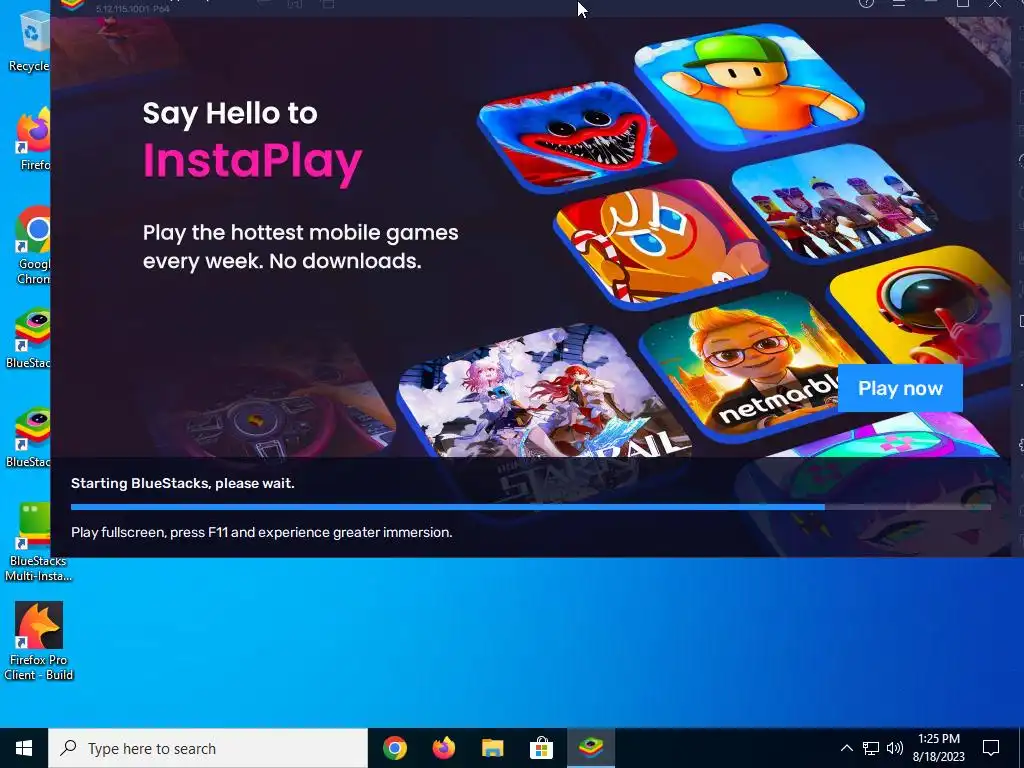
Task: Open the taskbar clock and date
Action: click(x=938, y=748)
